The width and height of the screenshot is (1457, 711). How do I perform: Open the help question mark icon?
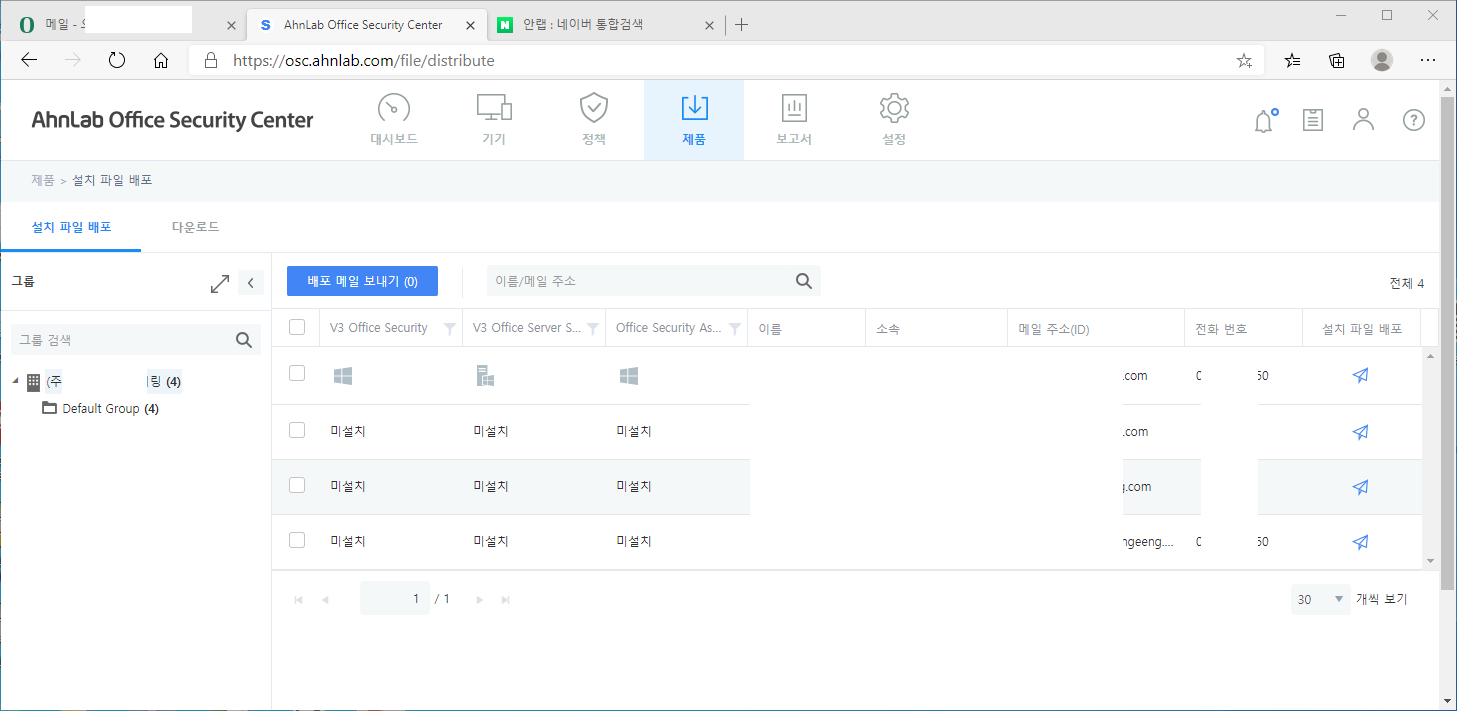click(1413, 120)
